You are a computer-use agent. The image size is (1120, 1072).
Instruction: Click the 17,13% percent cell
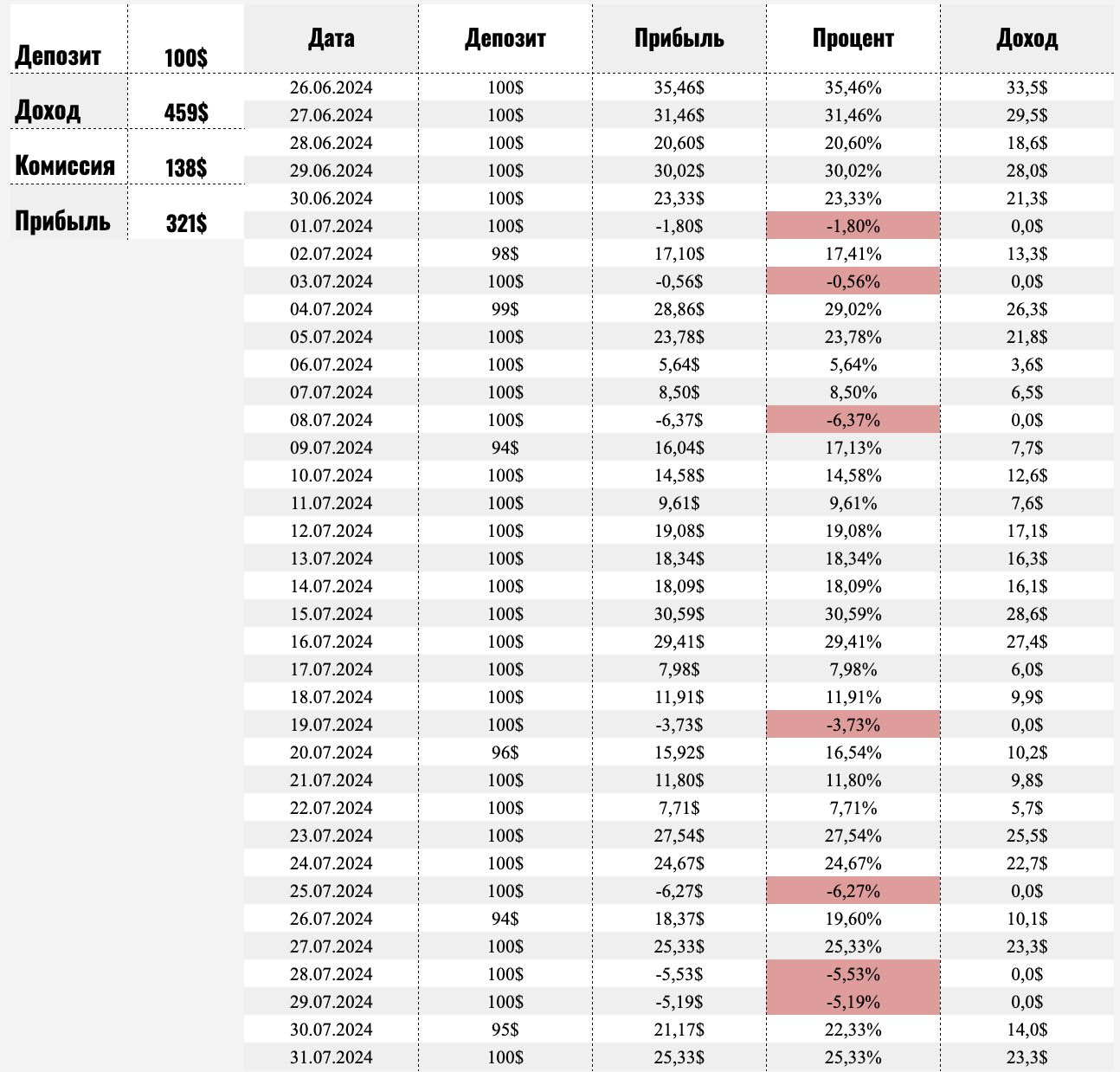point(853,448)
